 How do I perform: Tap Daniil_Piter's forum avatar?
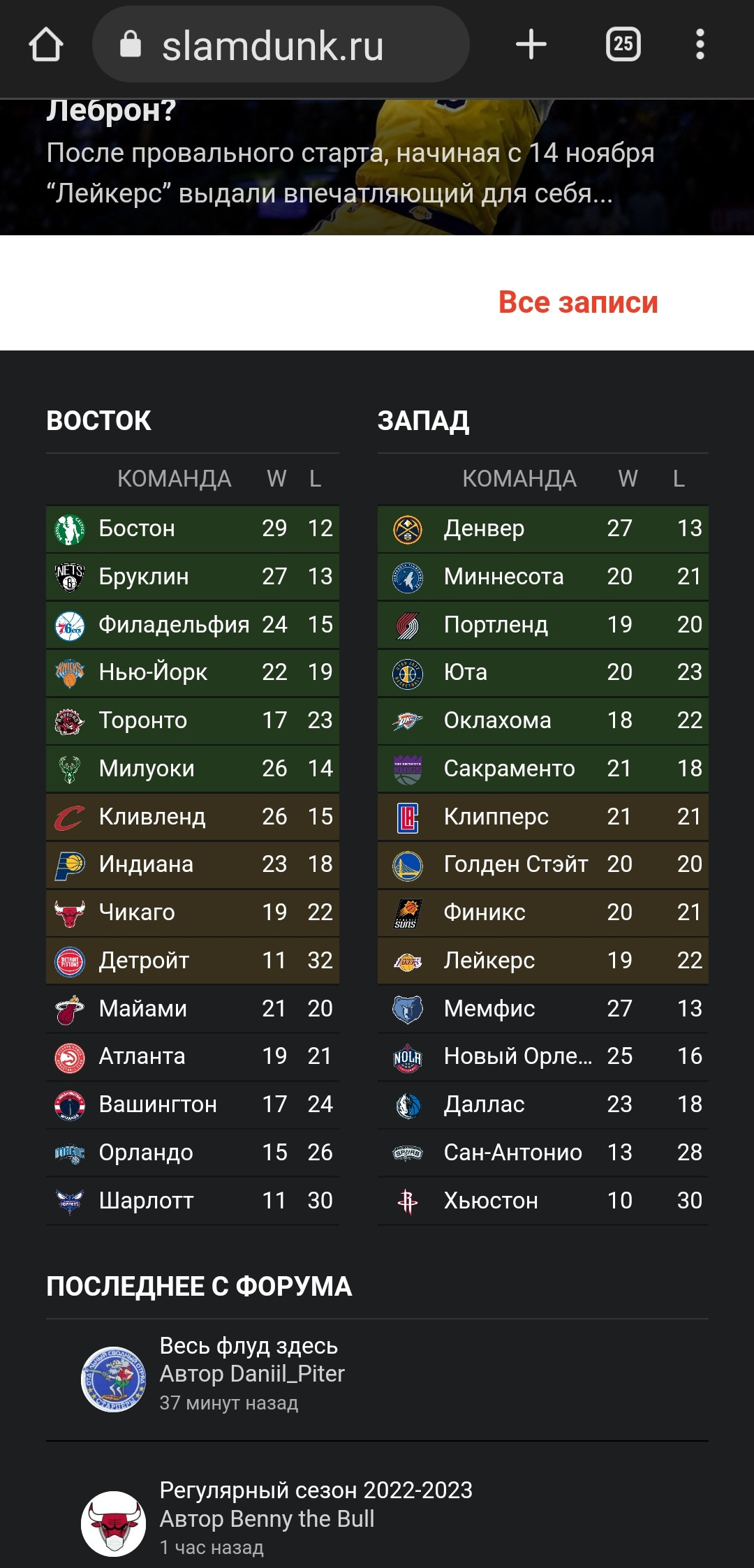tap(114, 1379)
